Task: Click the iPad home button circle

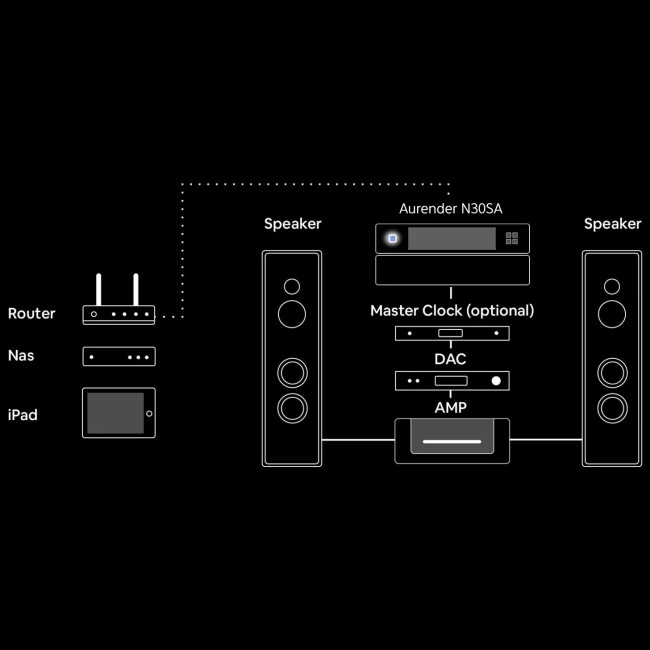Action: pos(149,414)
